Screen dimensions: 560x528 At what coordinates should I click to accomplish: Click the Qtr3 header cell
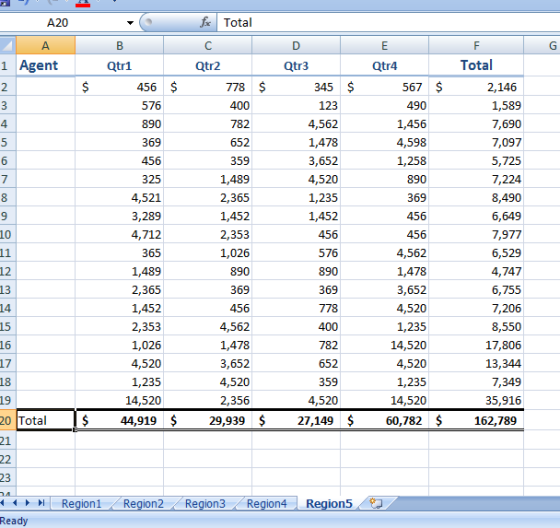[x=296, y=65]
